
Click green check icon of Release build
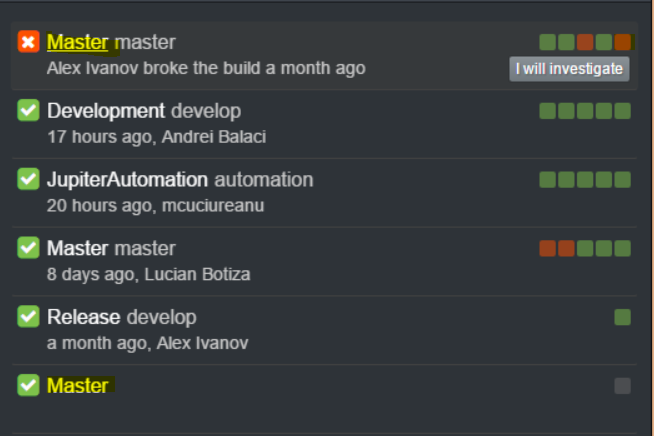pyautogui.click(x=28, y=317)
